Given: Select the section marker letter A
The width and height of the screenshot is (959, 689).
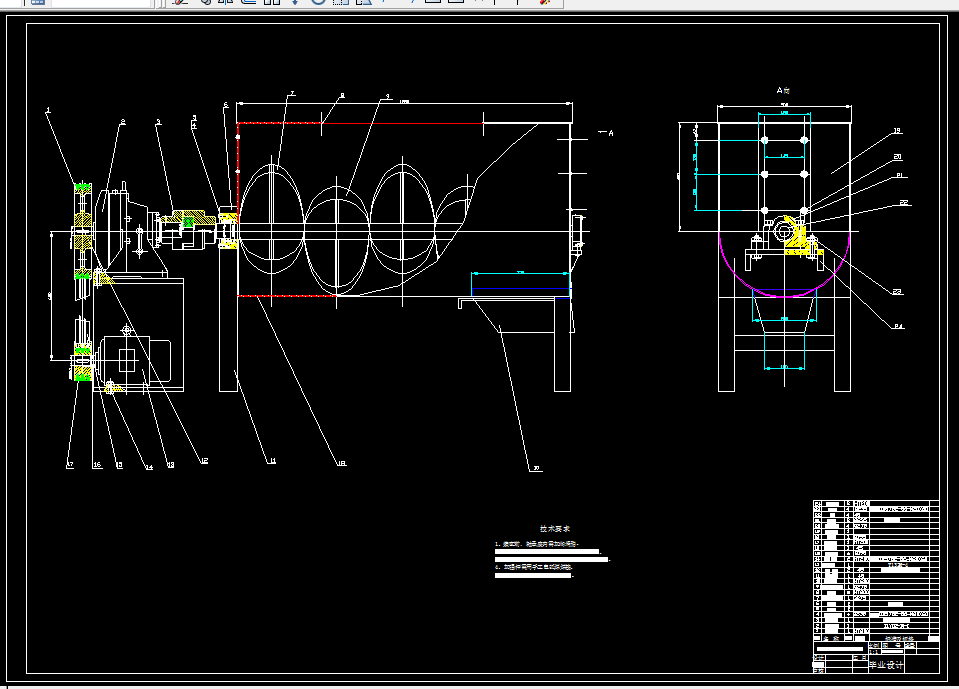Looking at the screenshot, I should [610, 133].
